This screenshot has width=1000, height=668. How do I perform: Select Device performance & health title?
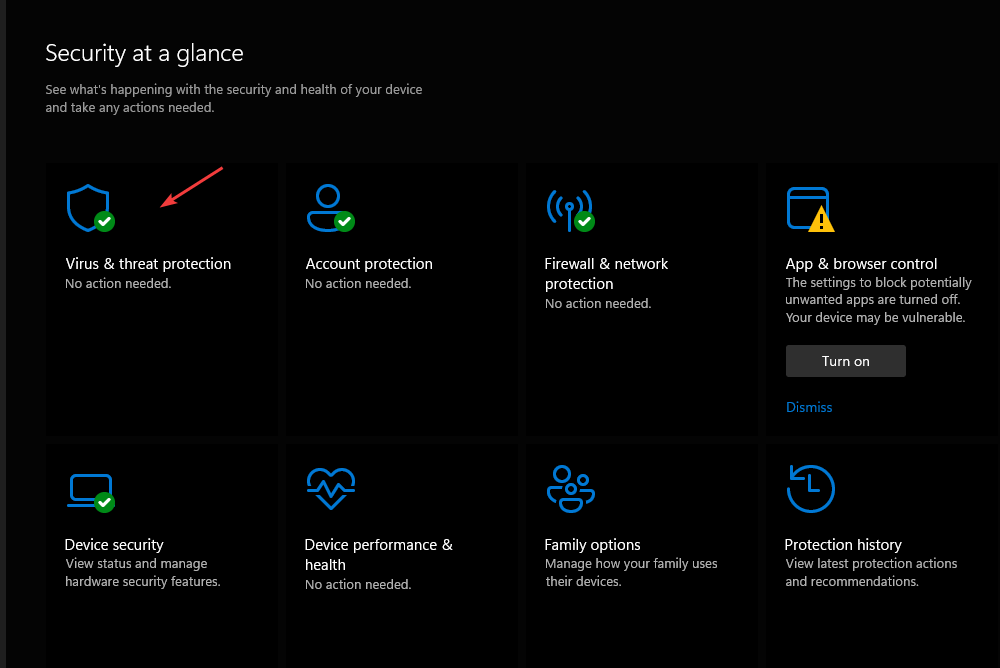[379, 554]
